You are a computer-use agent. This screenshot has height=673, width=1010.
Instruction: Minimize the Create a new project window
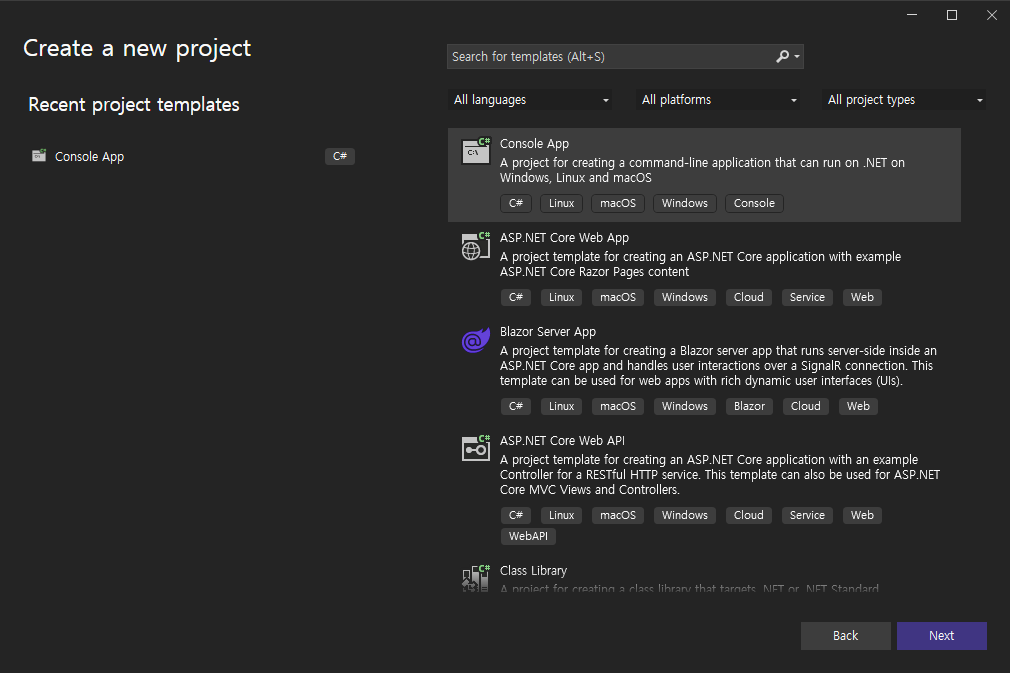[x=912, y=15]
